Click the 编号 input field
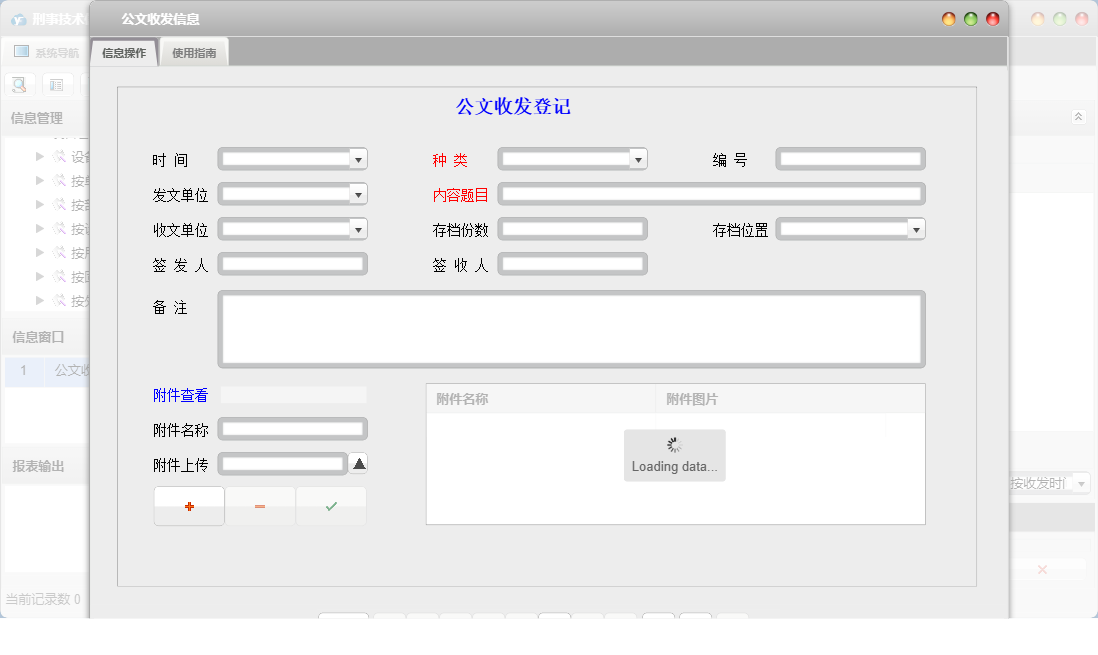The image size is (1098, 655). click(850, 158)
